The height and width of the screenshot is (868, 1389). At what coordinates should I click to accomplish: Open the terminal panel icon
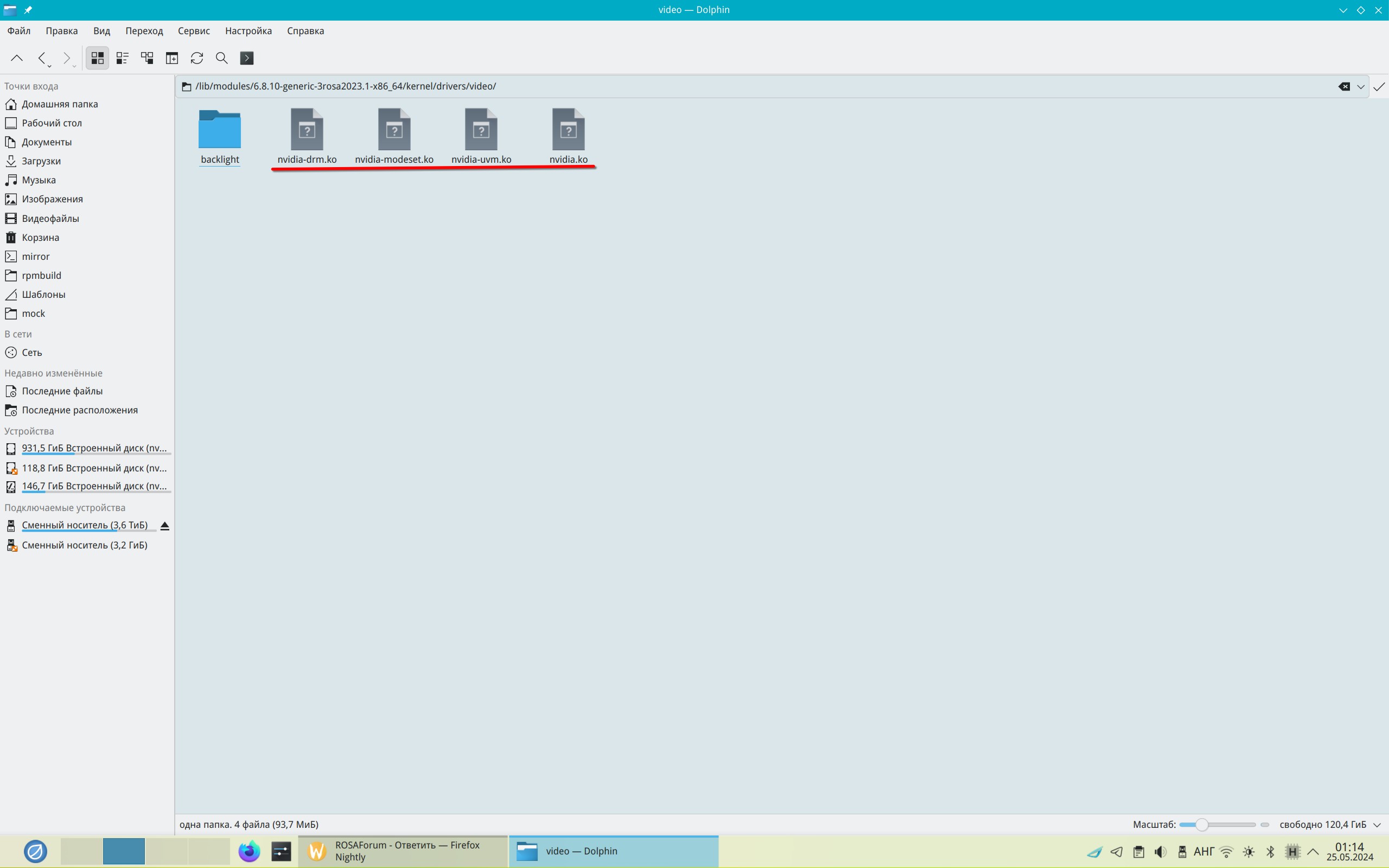click(x=247, y=58)
